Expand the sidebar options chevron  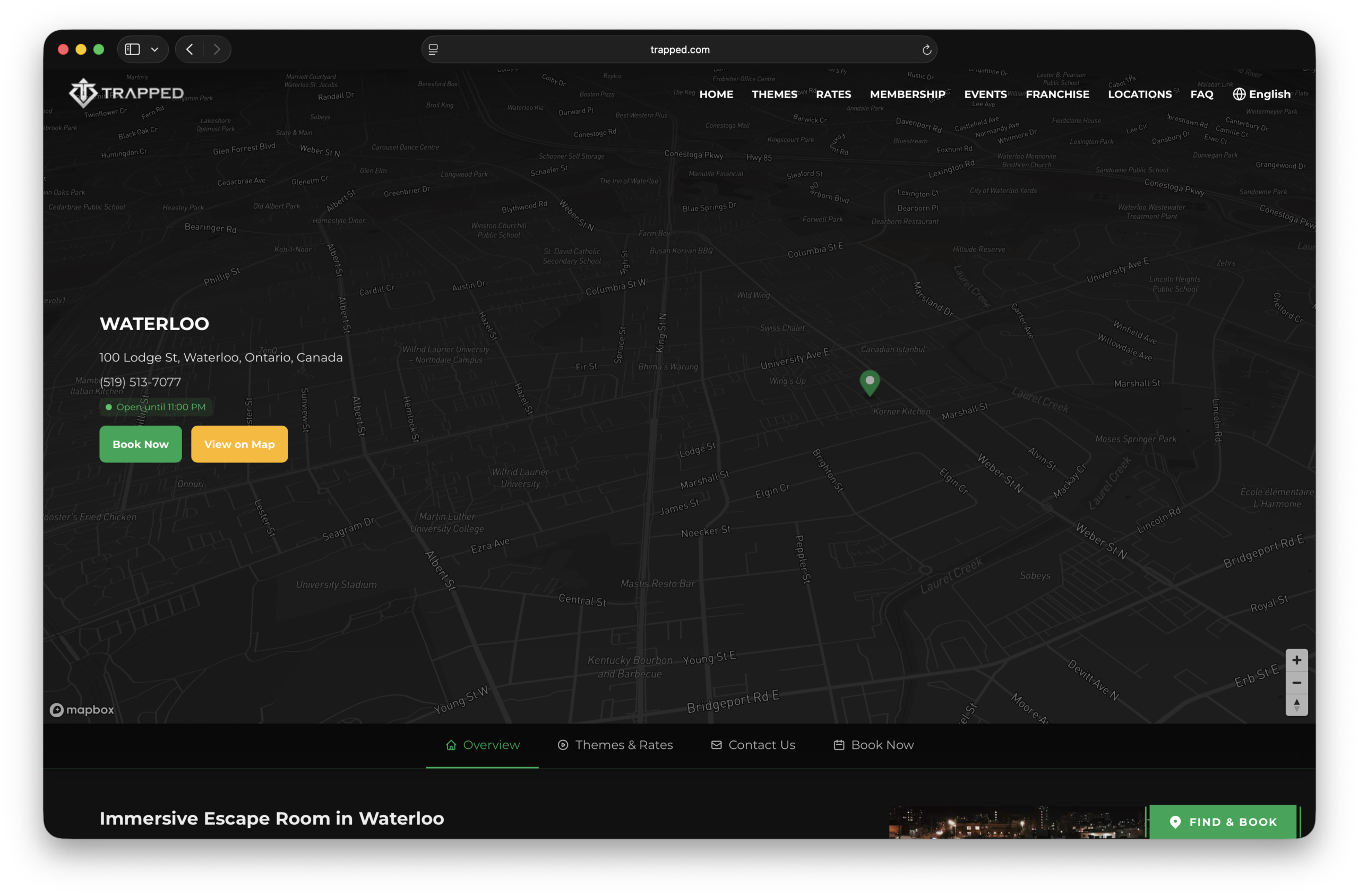pos(154,50)
